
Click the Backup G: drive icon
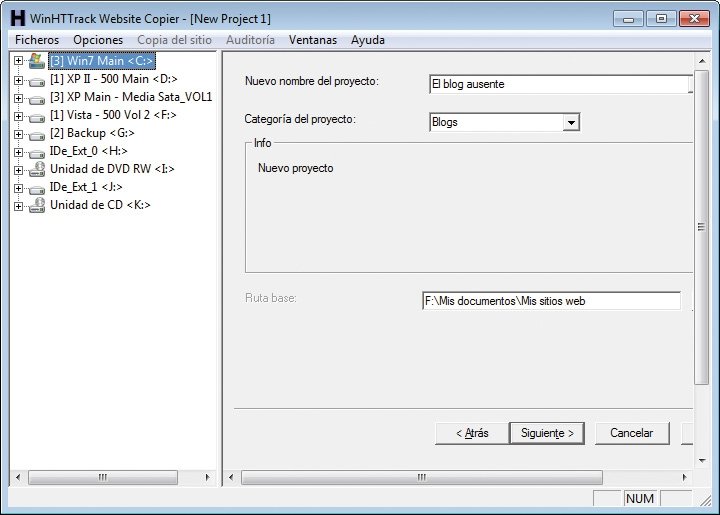[37, 136]
